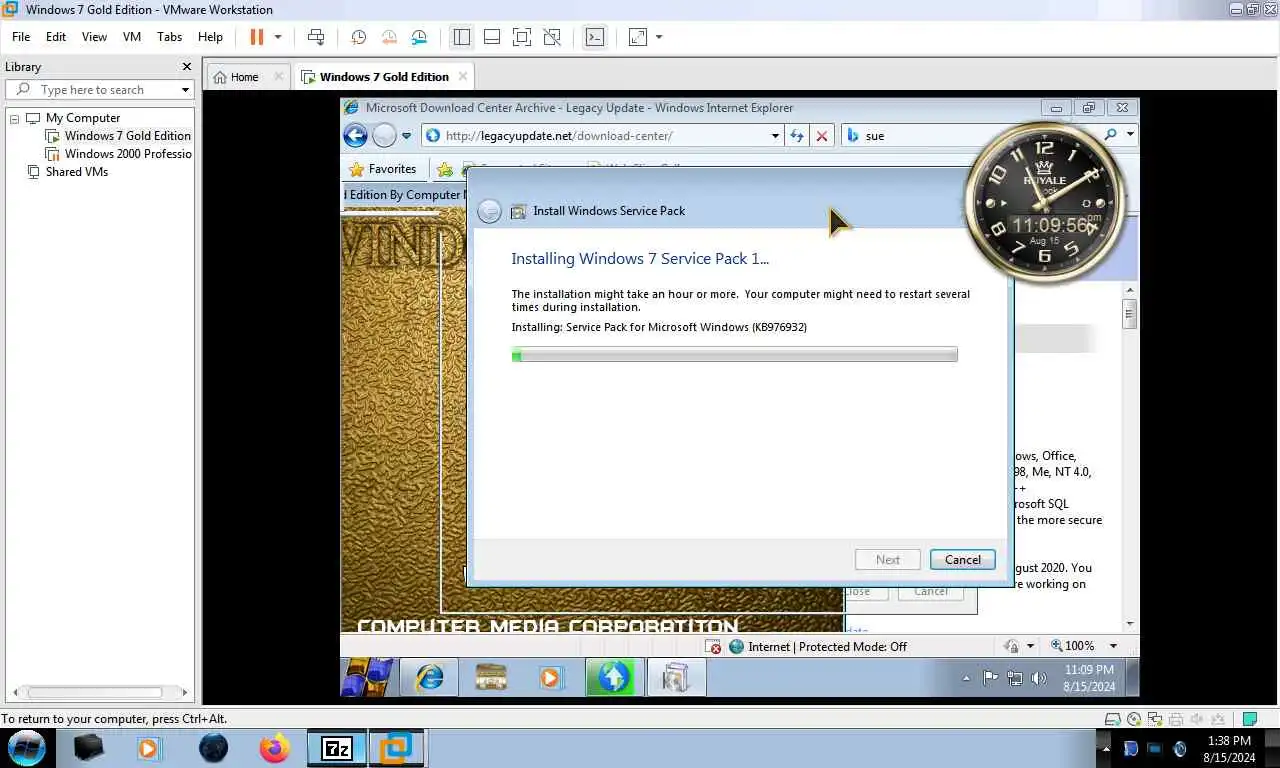Switch to Unity mode
This screenshot has height=768, width=1280.
[x=552, y=37]
